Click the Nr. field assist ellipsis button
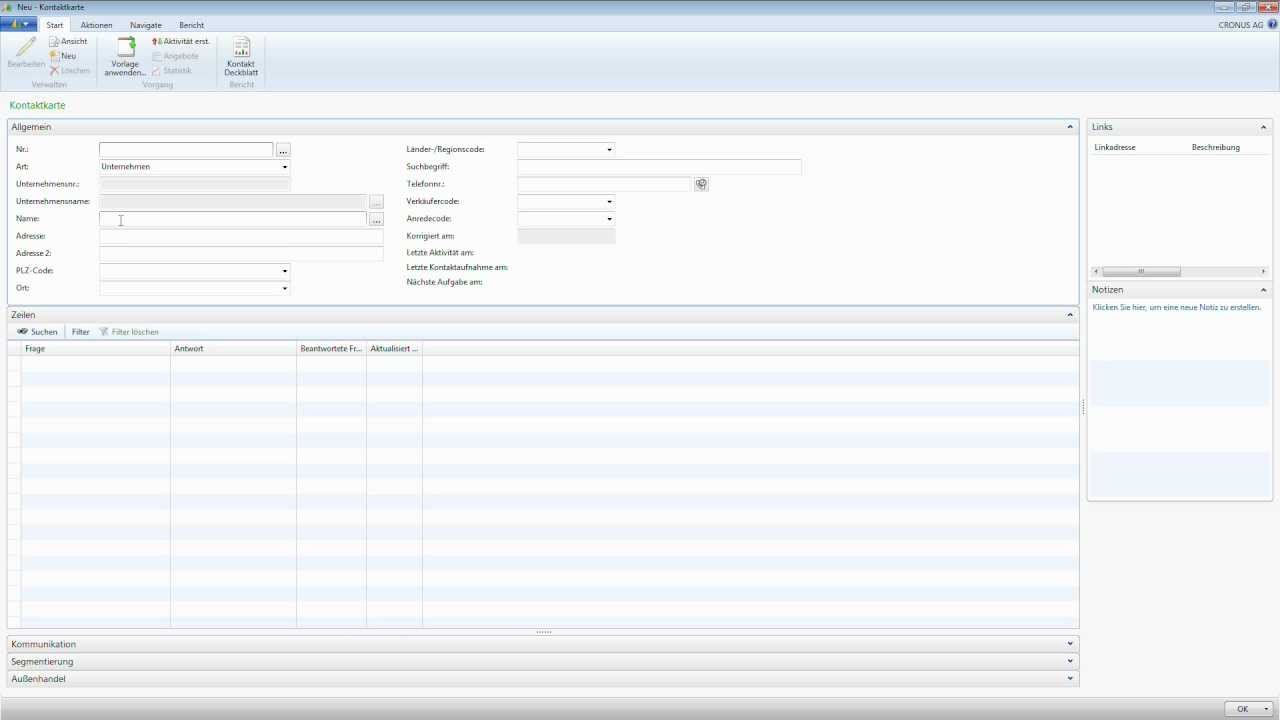1280x720 pixels. pos(283,150)
